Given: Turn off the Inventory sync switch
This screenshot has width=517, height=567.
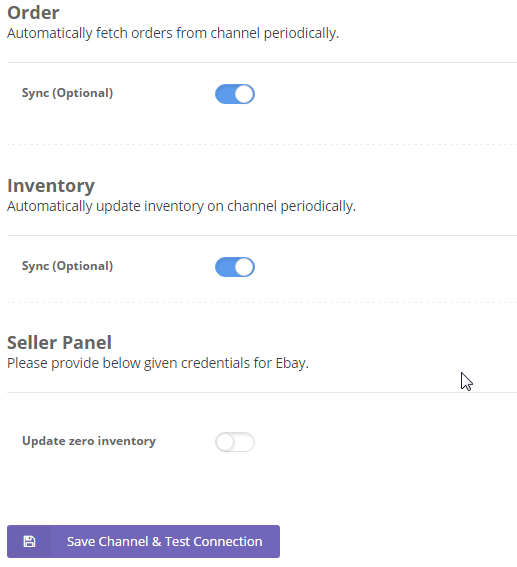Looking at the screenshot, I should coord(235,267).
